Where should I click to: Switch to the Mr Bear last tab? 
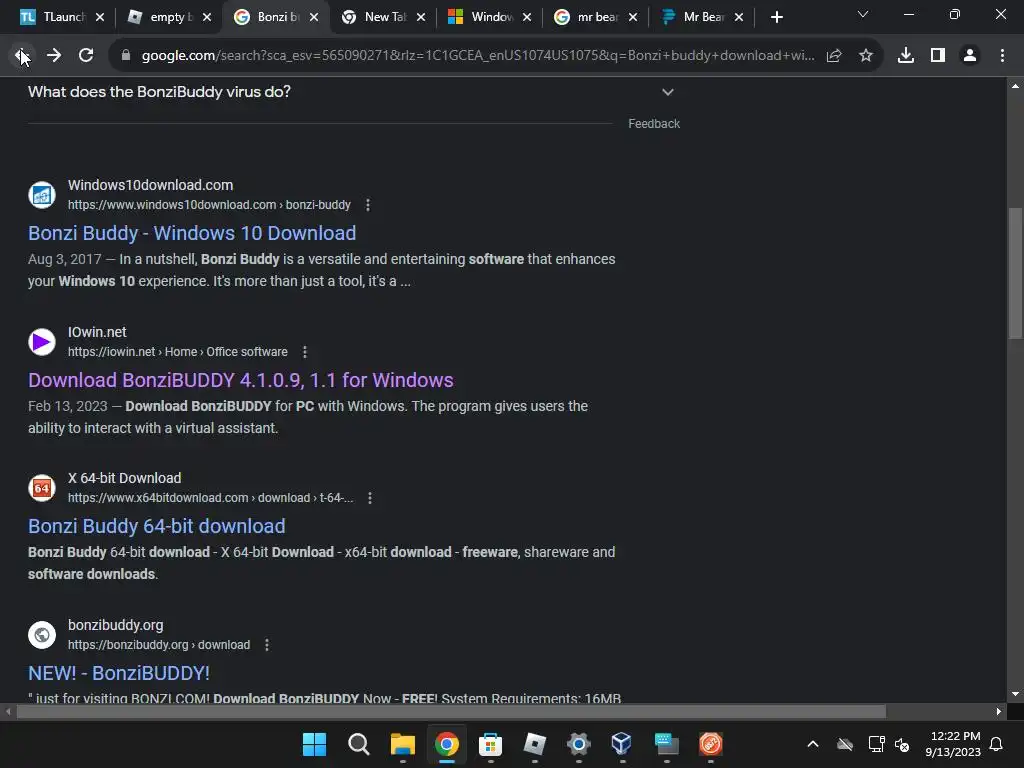point(696,17)
